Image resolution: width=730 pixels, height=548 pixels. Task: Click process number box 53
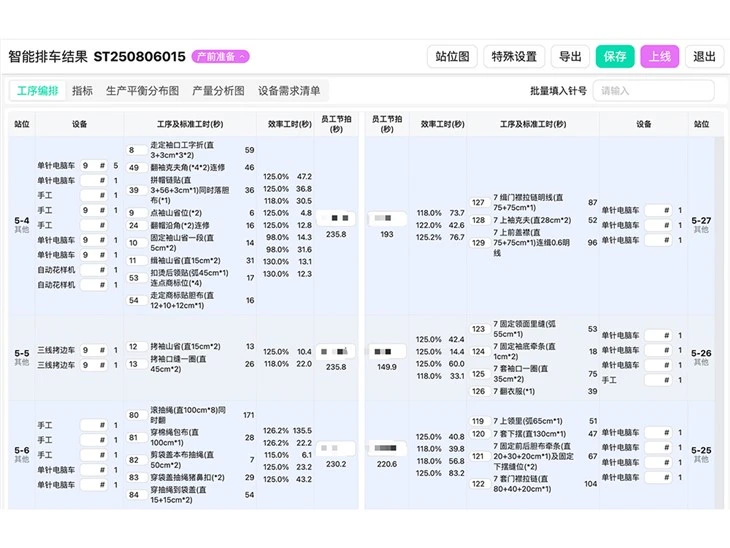coord(137,278)
